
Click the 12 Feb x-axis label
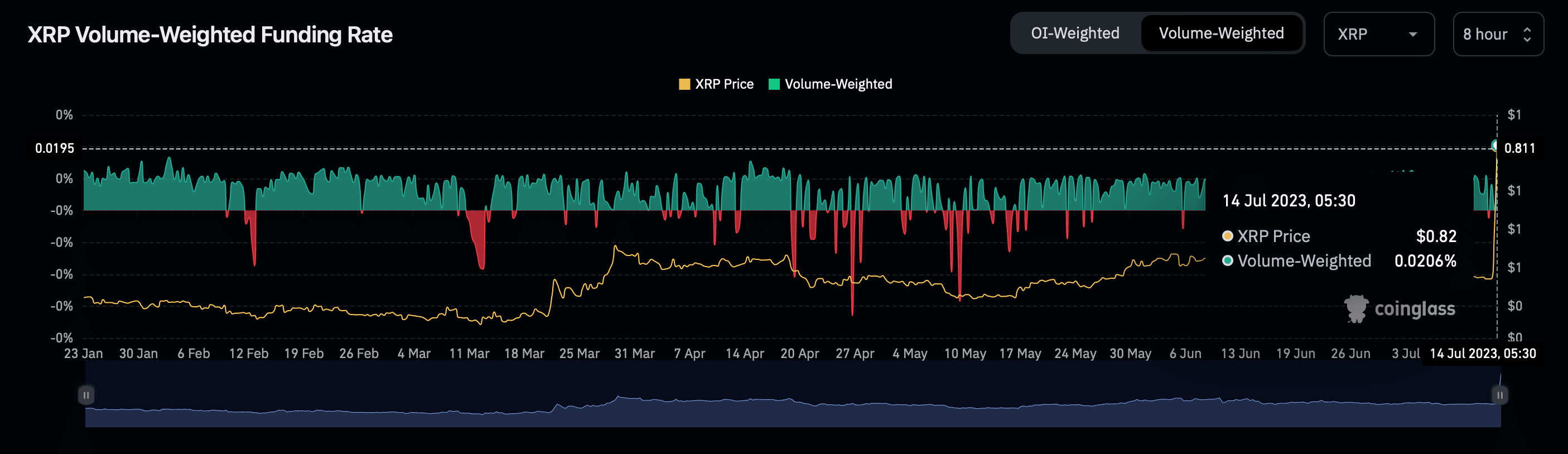pyautogui.click(x=248, y=354)
